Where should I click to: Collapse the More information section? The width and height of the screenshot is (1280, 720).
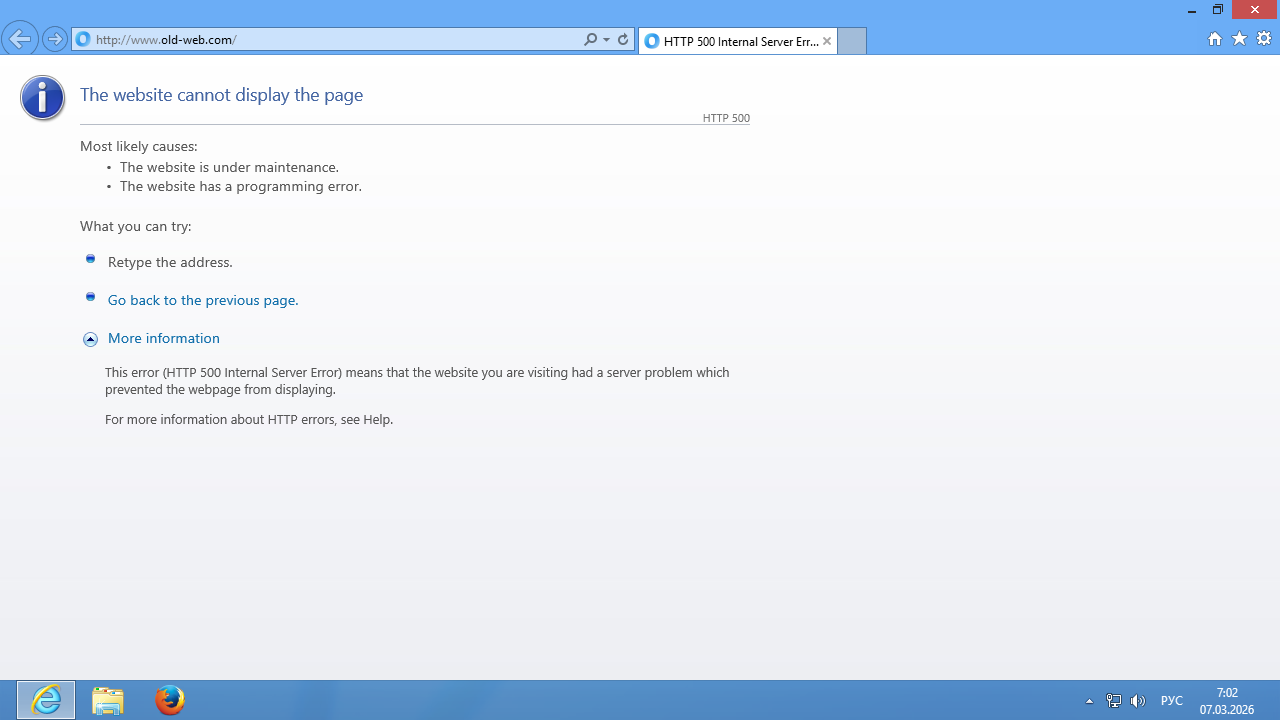point(90,339)
